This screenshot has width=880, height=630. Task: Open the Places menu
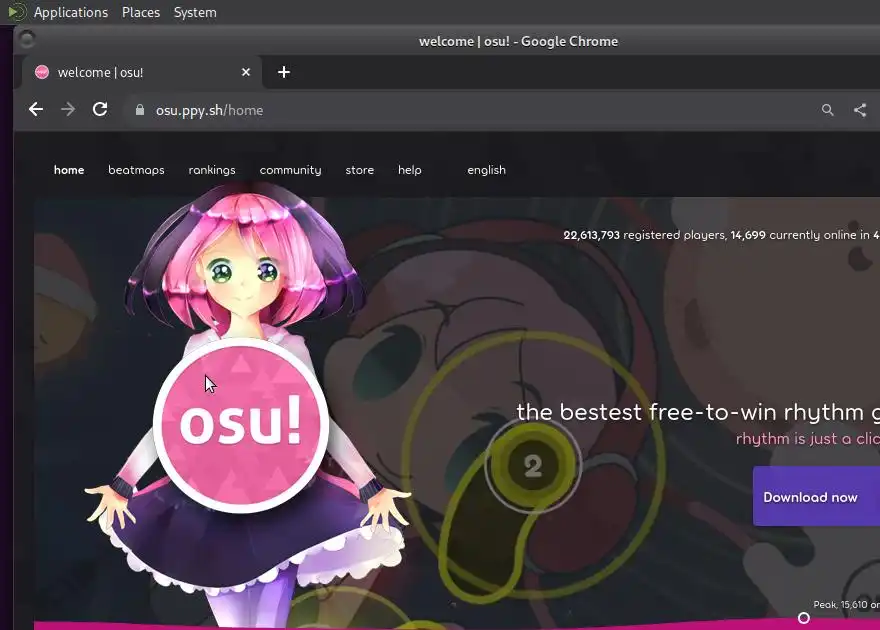(x=141, y=12)
